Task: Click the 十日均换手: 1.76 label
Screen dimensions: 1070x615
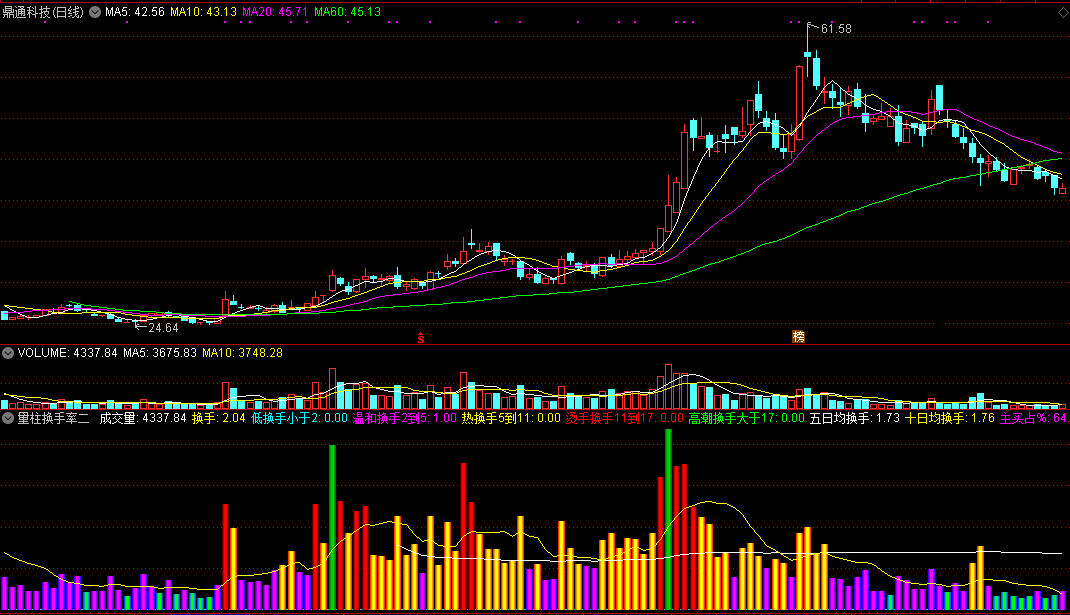Action: point(950,418)
